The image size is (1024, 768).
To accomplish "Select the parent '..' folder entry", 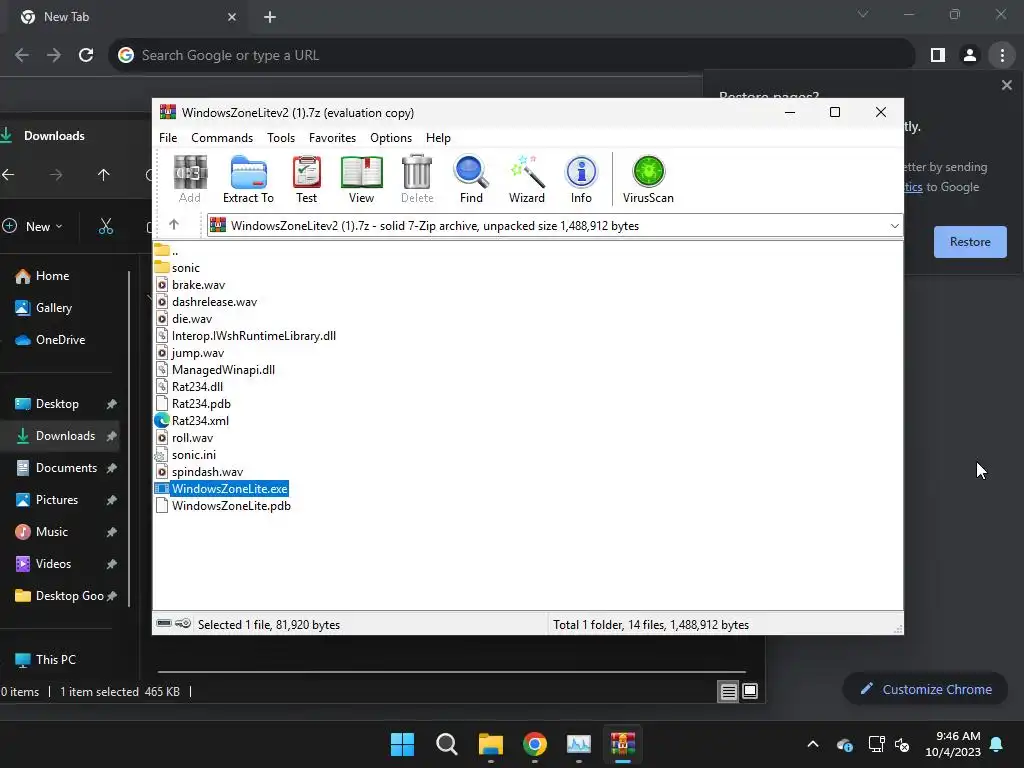I will click(x=174, y=251).
